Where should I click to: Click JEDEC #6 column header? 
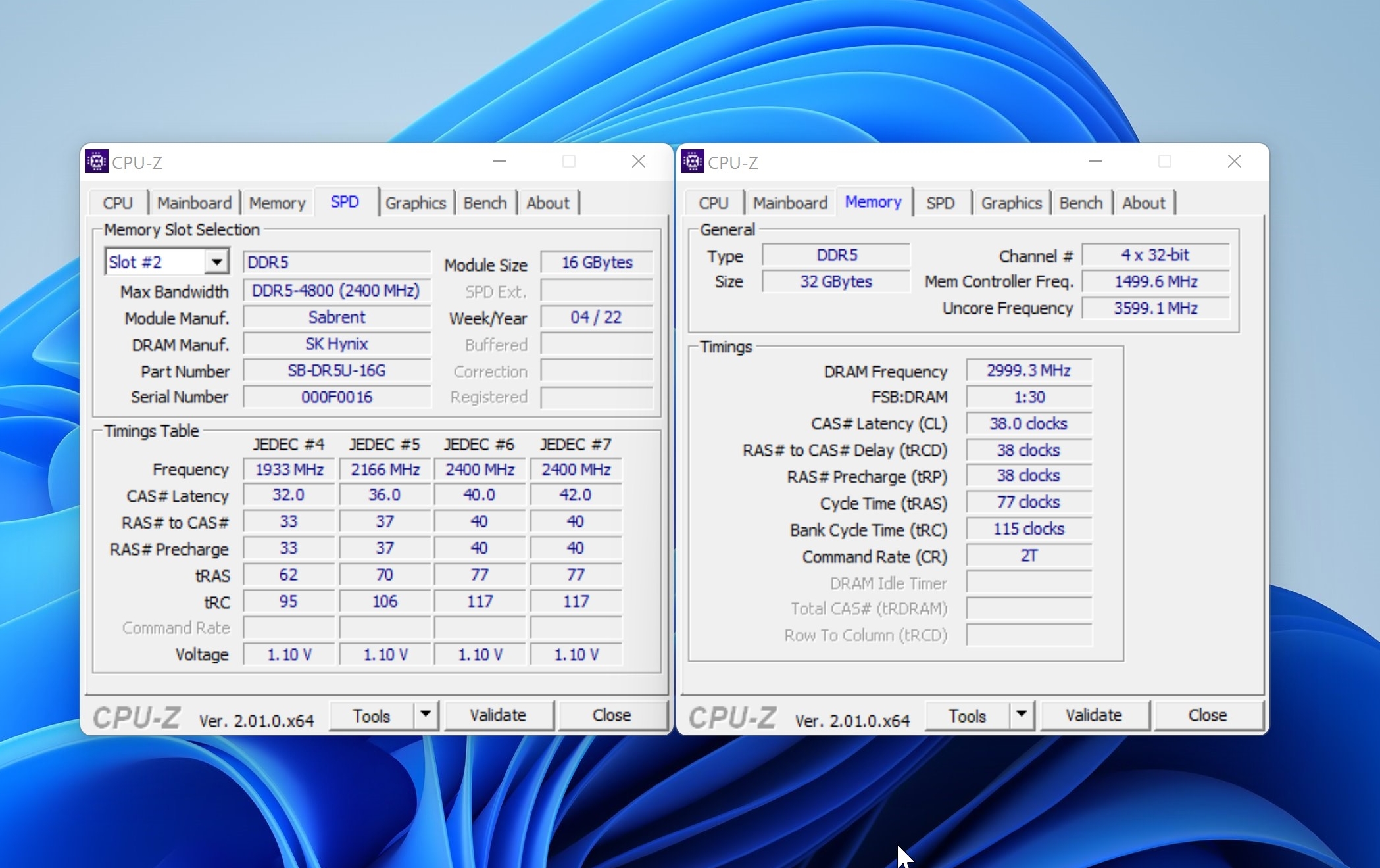tap(480, 445)
